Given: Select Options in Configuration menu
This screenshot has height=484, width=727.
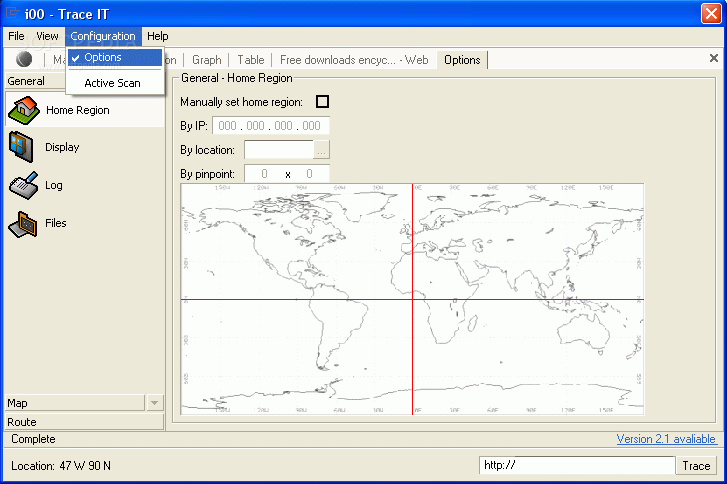Looking at the screenshot, I should (x=115, y=57).
